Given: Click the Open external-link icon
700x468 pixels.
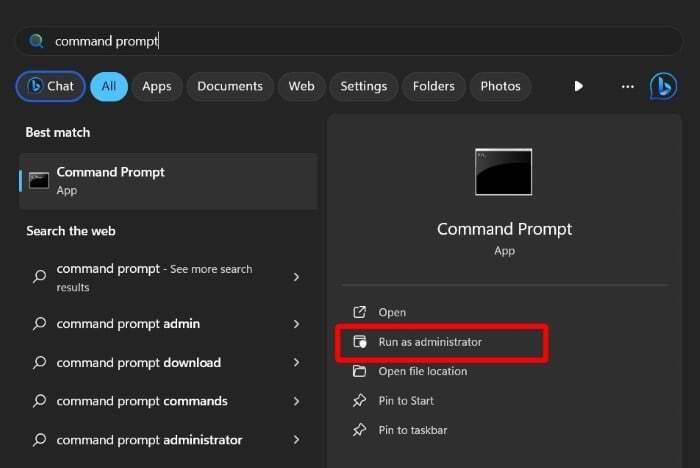Looking at the screenshot, I should [x=359, y=312].
